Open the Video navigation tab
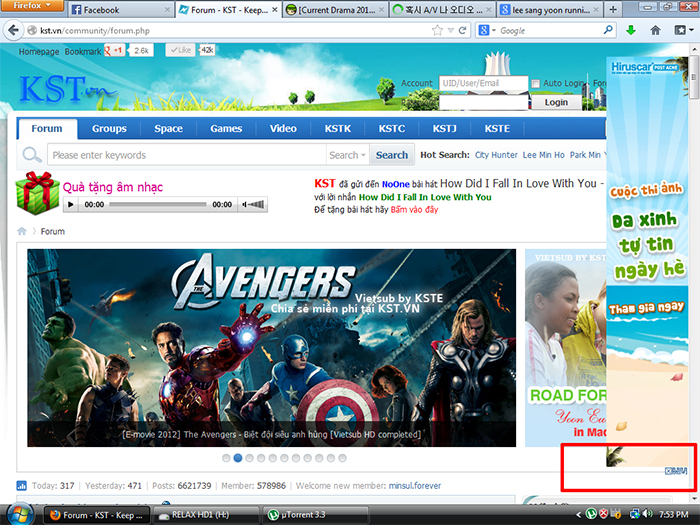 click(283, 129)
